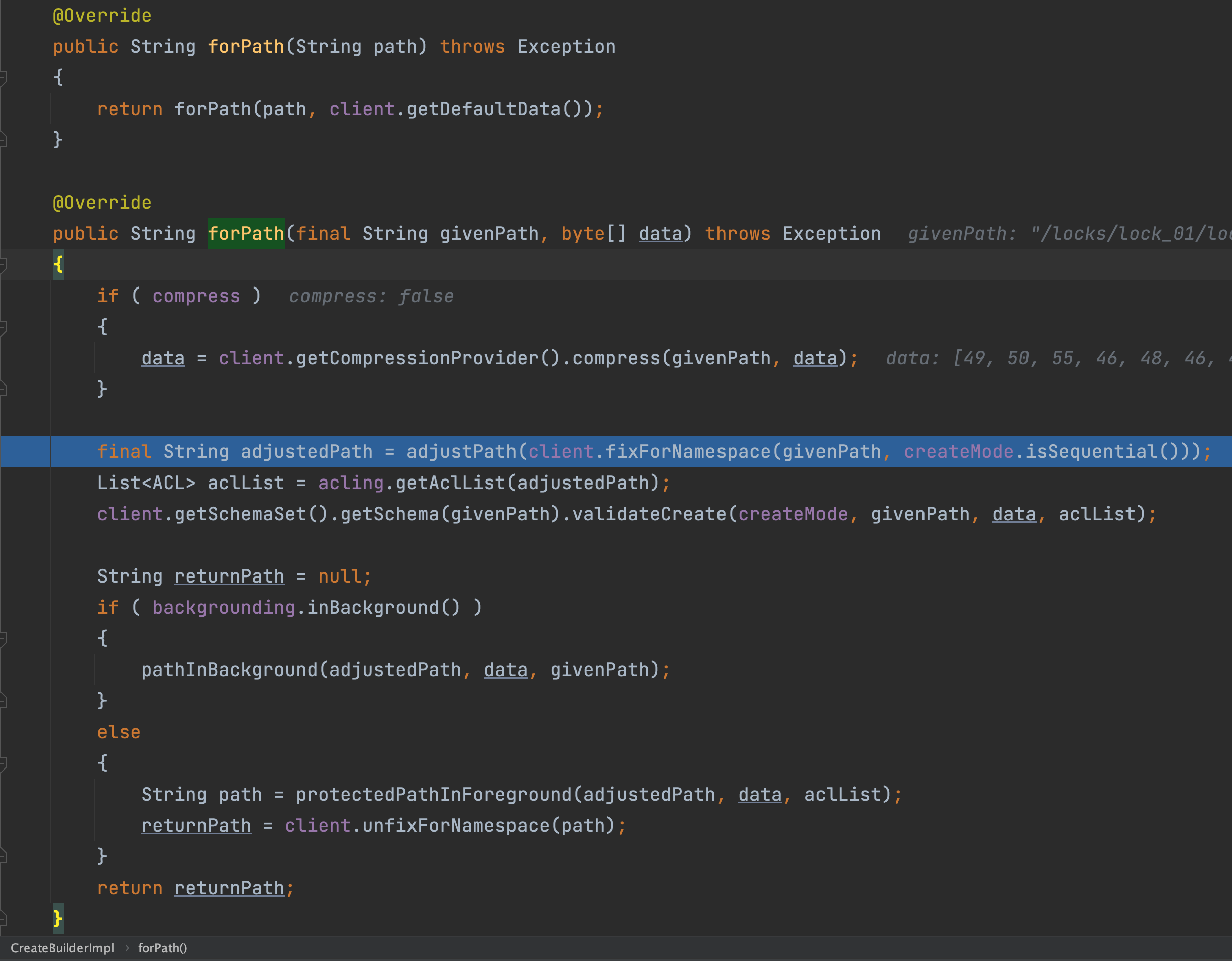Click the underlined 'data' parameter in the signature
The width and height of the screenshot is (1232, 961).
tap(661, 234)
